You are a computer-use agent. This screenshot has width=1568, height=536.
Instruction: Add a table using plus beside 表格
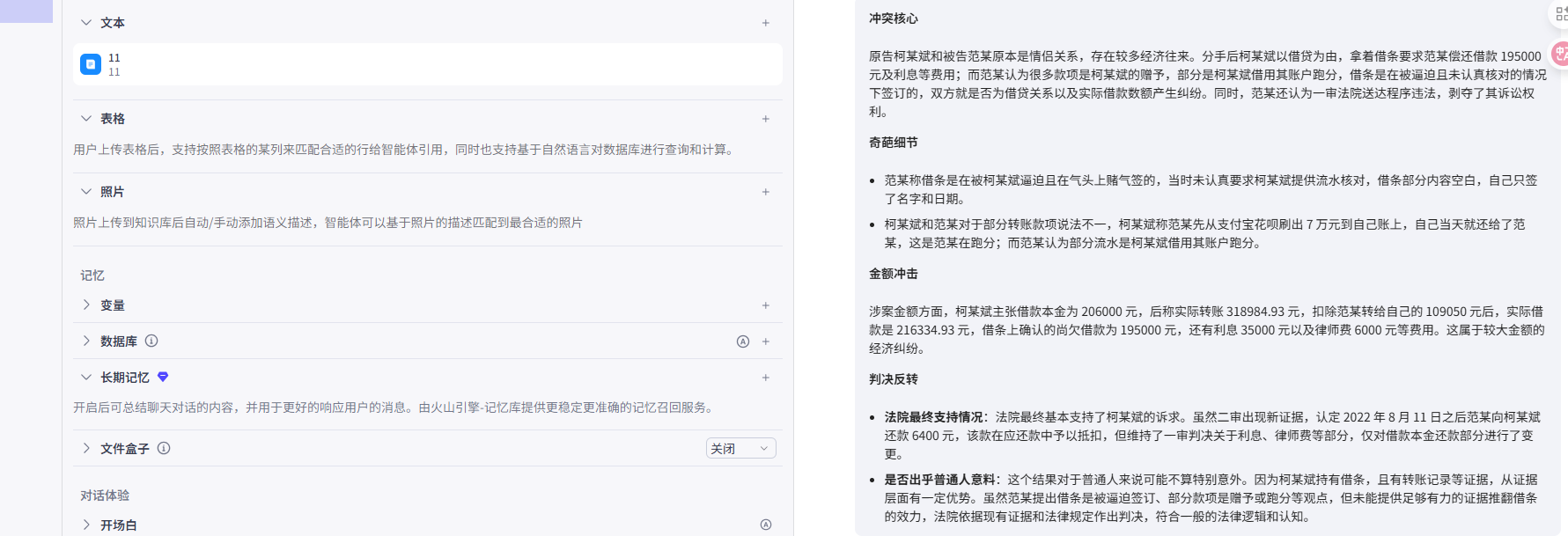tap(765, 118)
